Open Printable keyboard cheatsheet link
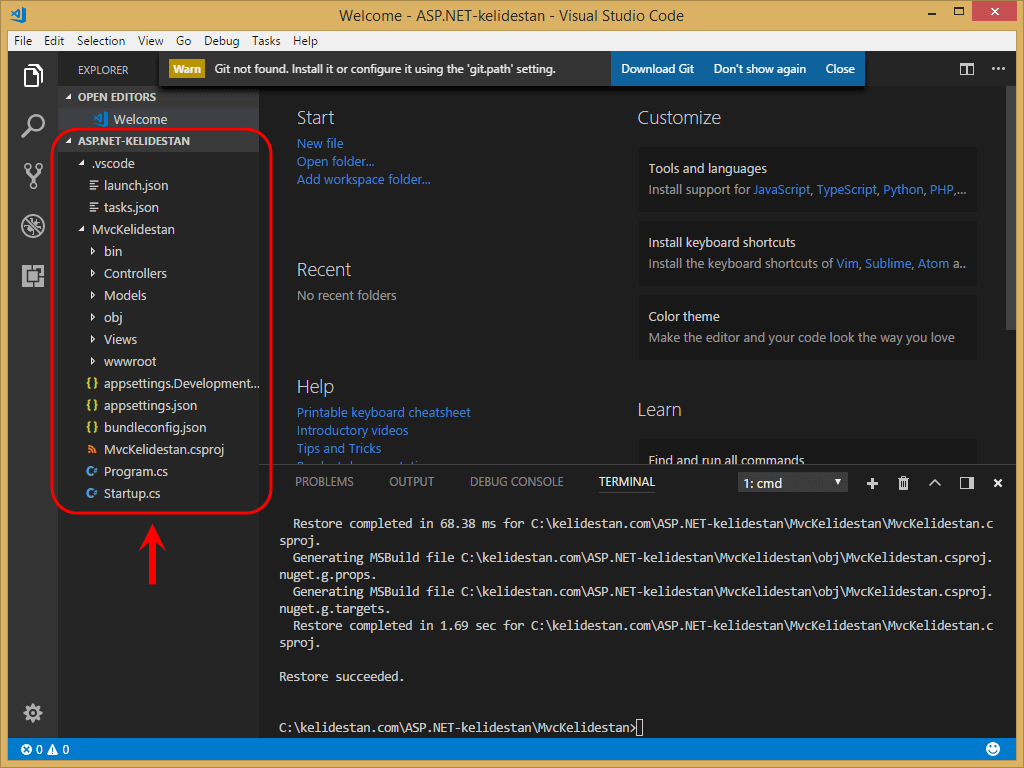 383,413
